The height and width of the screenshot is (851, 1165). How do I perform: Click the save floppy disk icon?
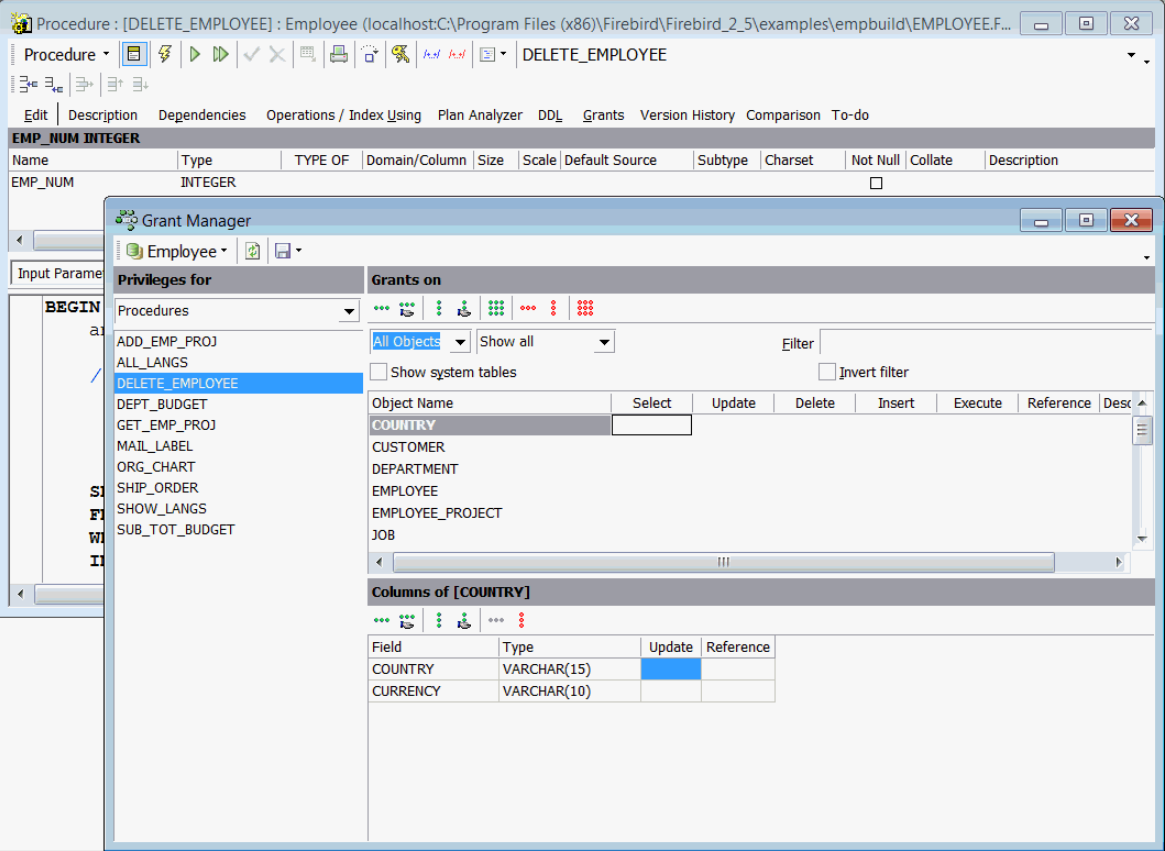pos(282,251)
